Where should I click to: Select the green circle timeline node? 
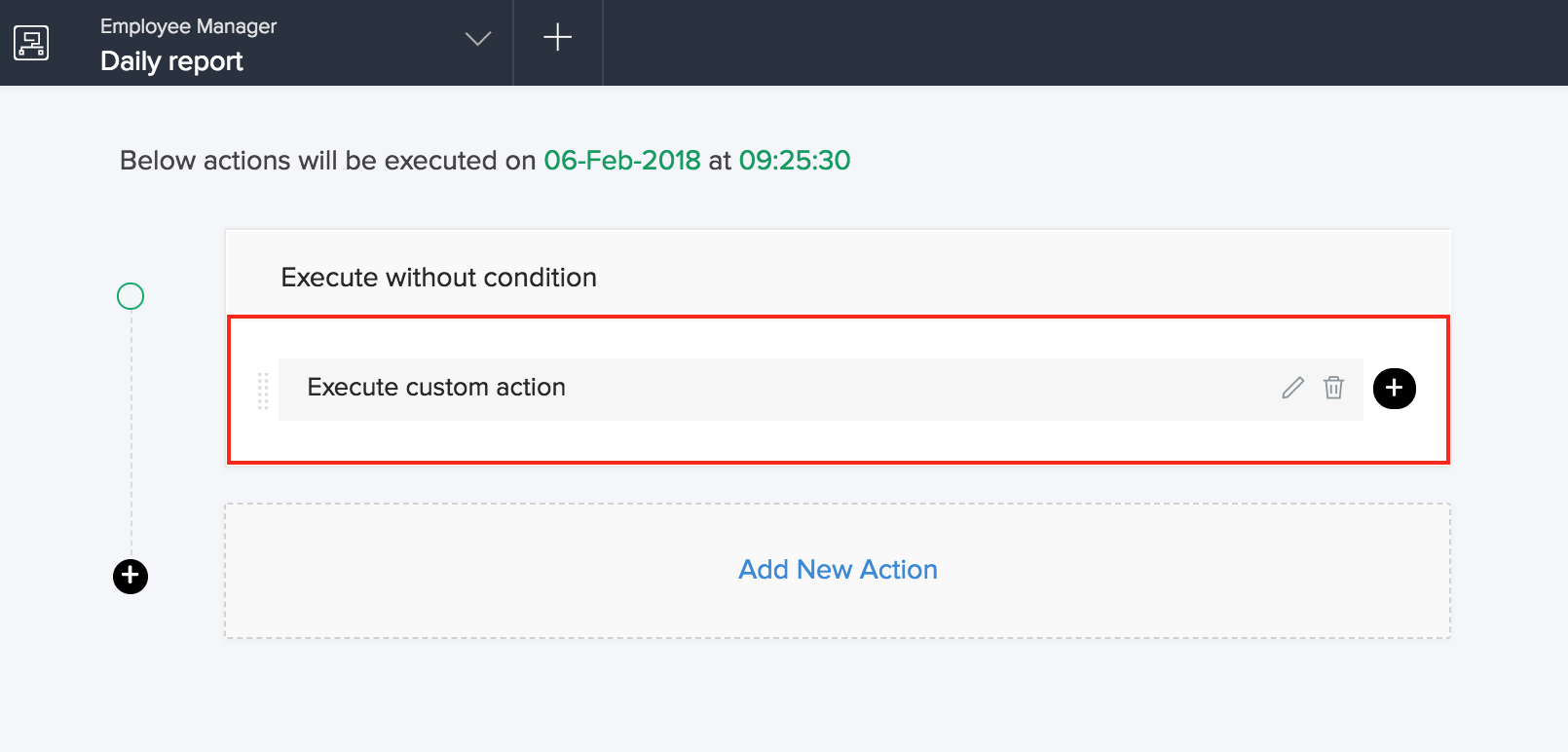(131, 296)
